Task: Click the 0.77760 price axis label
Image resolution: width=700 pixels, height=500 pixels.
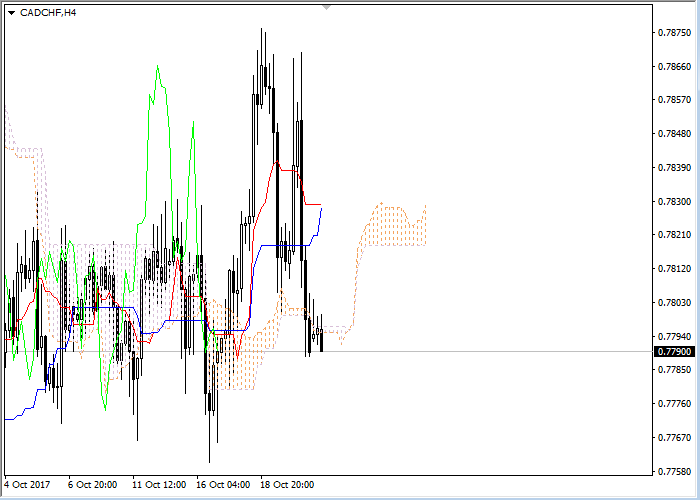Action: (x=675, y=404)
